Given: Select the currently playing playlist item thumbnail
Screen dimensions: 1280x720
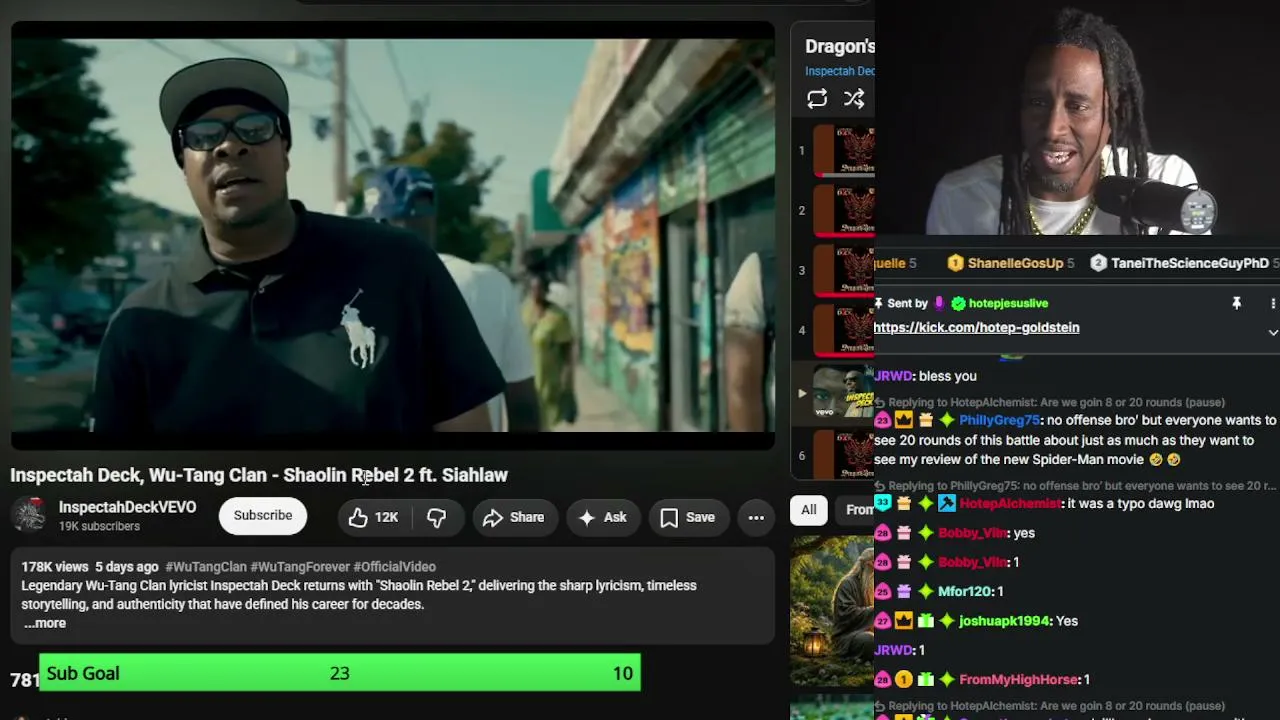Looking at the screenshot, I should (x=843, y=392).
